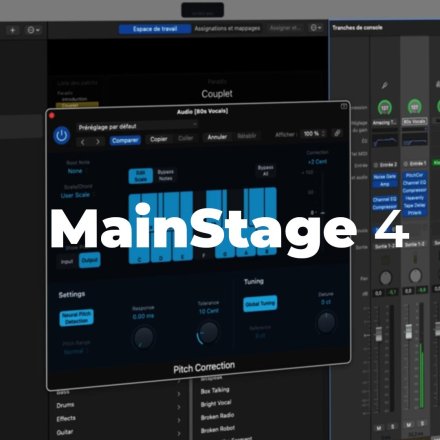Click the 80s Vocals volume fader
This screenshot has width=440, height=440.
tap(408, 332)
